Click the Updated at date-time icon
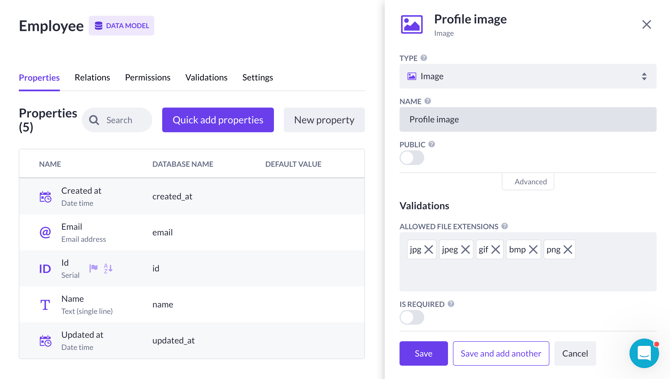Viewport: 670px width, 379px height. [45, 341]
